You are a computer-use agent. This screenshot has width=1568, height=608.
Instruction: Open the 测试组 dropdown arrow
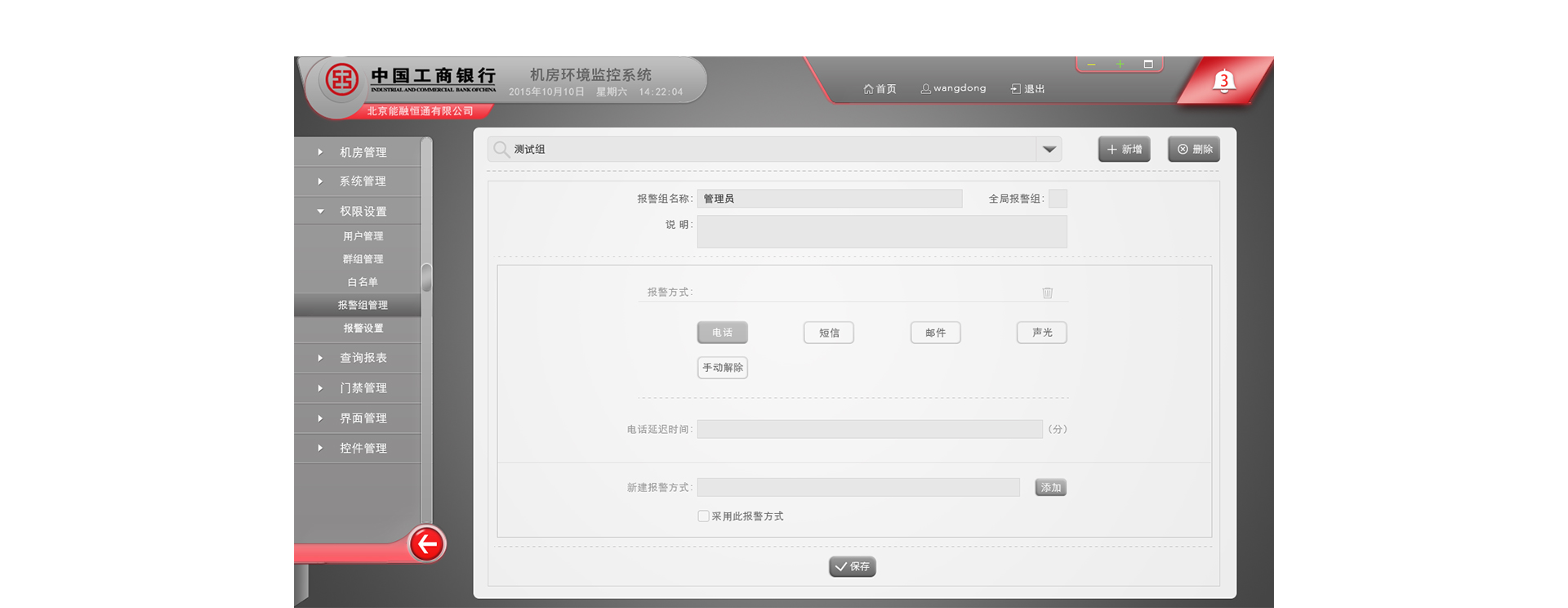click(1049, 149)
